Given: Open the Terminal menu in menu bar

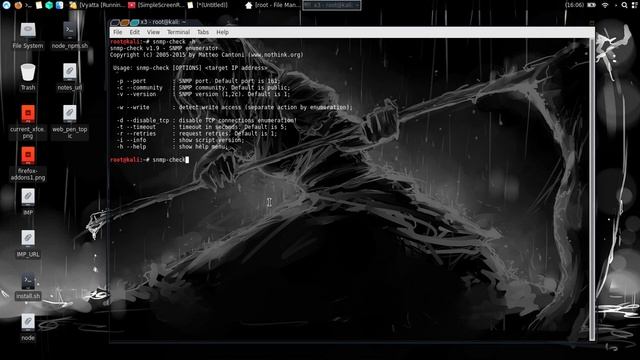Looking at the screenshot, I should tap(178, 32).
